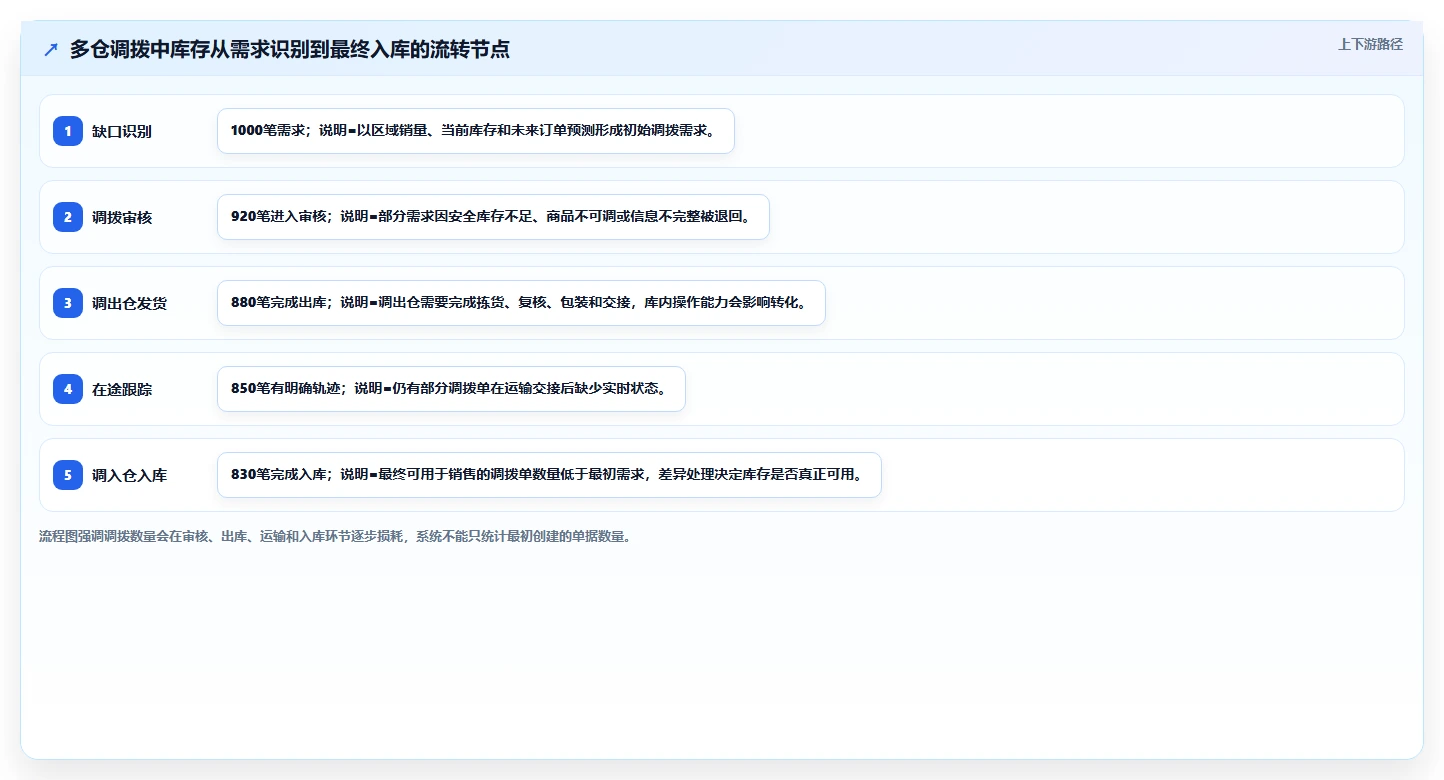Screen dimensions: 1444x780
Task: Click the 上下游路径 label in the header
Action: [1370, 44]
